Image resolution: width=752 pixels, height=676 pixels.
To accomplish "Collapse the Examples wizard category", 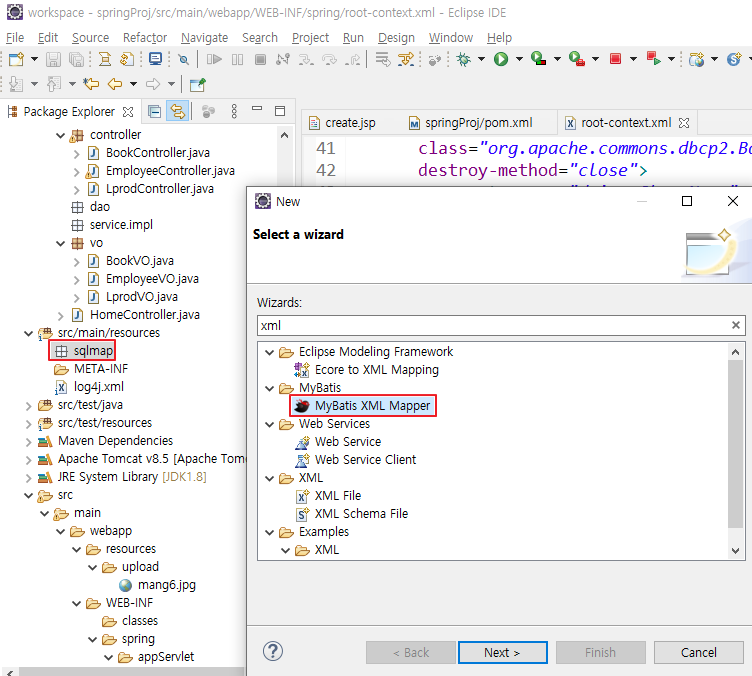I will 270,532.
